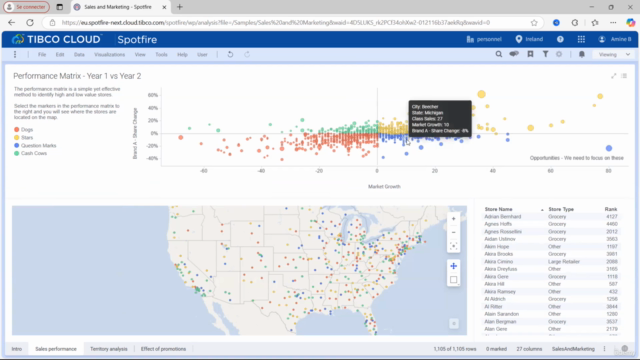640x360 pixels.
Task: Click the browser back arrow
Action: [x=11, y=22]
